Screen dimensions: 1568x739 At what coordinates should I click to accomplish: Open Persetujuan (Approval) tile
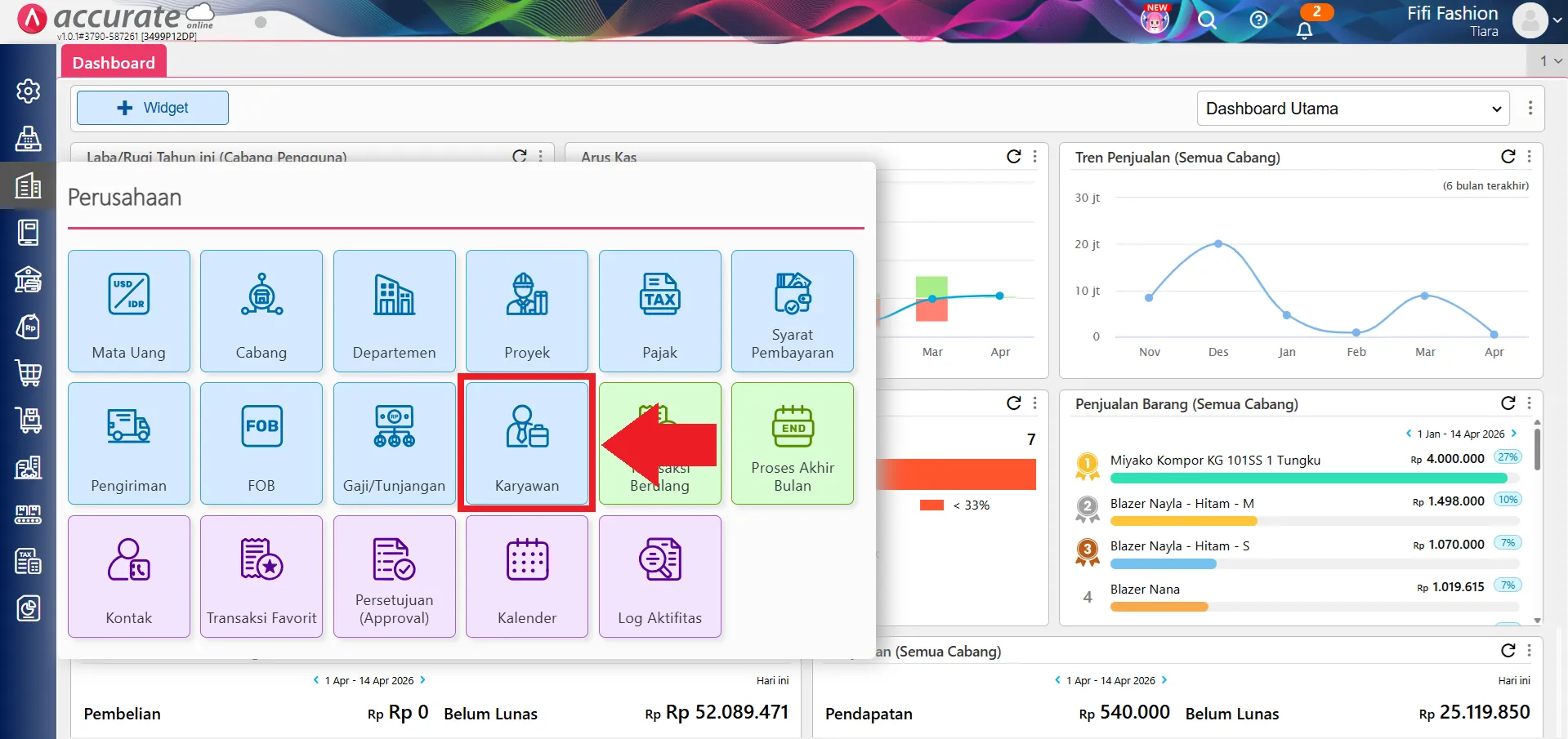[395, 577]
